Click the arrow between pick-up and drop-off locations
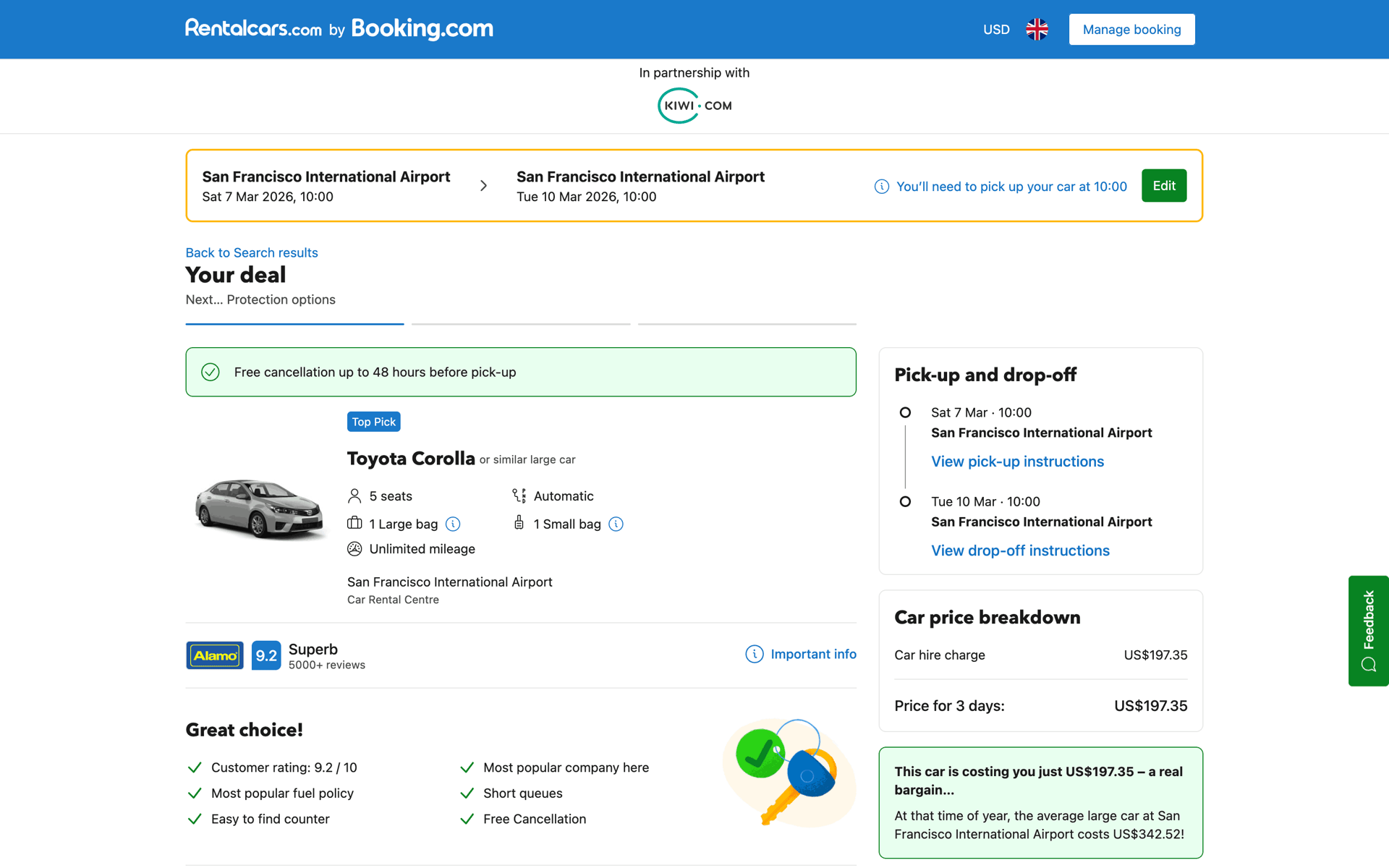Image resolution: width=1389 pixels, height=868 pixels. (484, 186)
